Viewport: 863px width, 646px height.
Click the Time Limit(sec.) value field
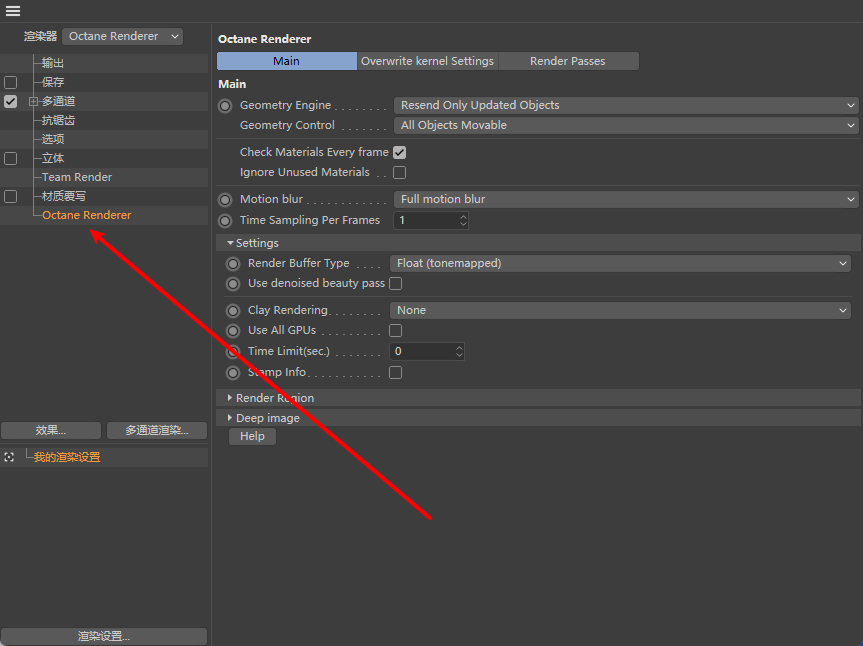(423, 352)
